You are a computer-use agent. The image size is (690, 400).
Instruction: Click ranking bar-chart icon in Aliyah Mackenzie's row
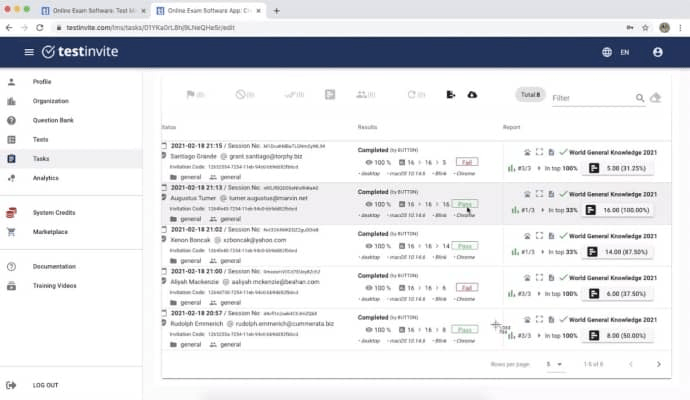[511, 294]
